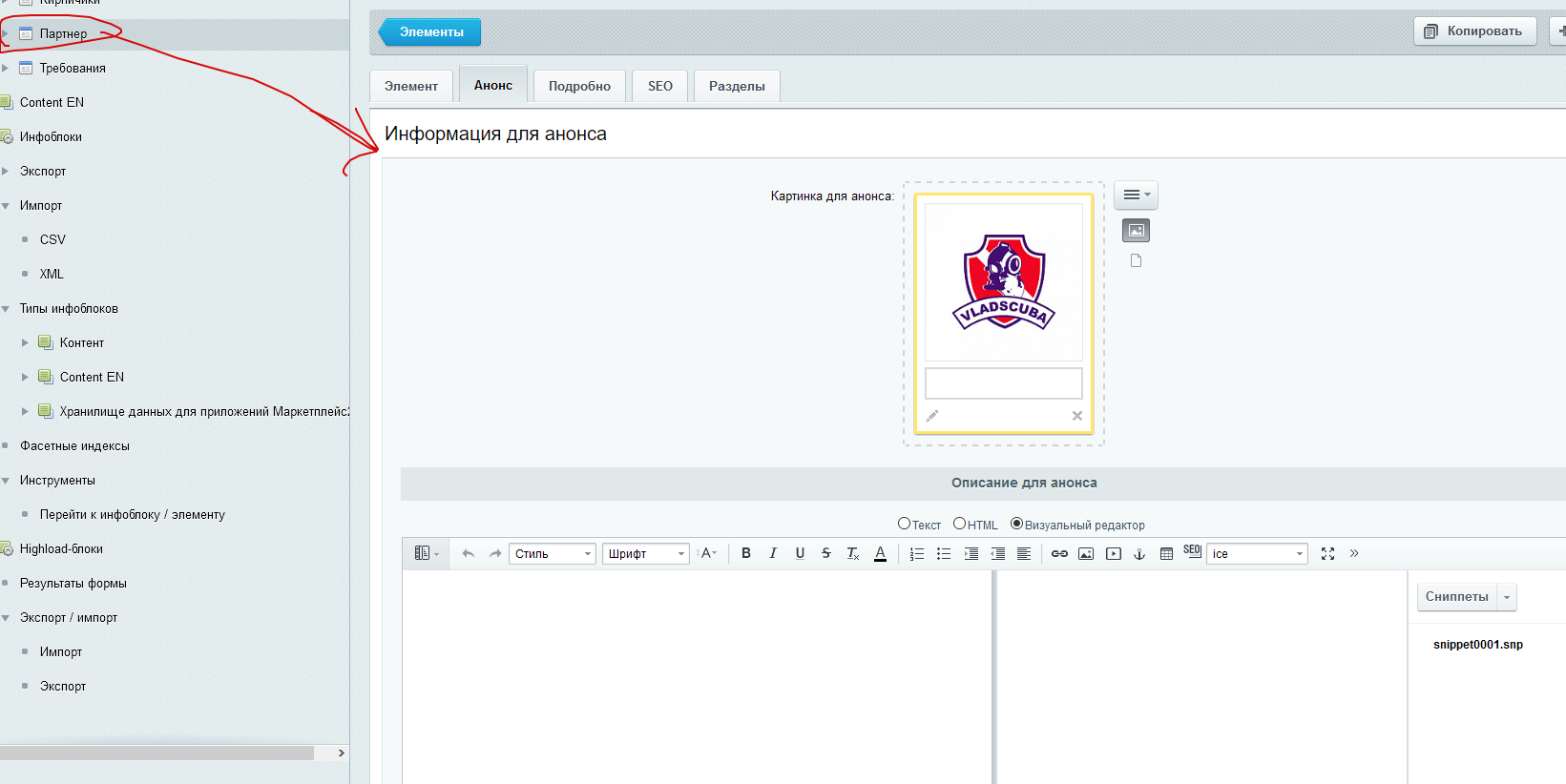
Task: Apply bold formatting
Action: tap(746, 553)
